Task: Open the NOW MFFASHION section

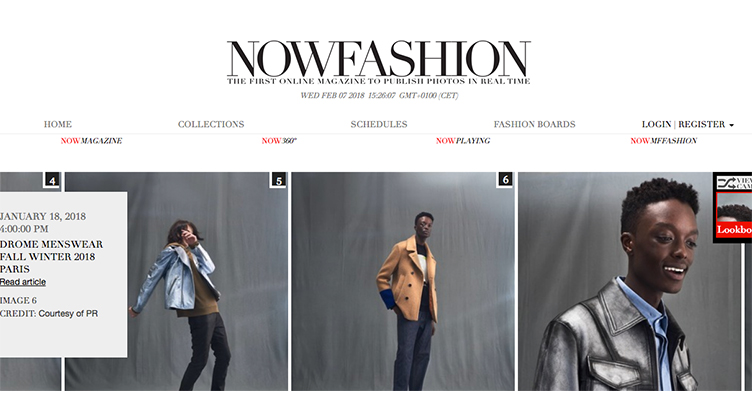Action: click(663, 140)
